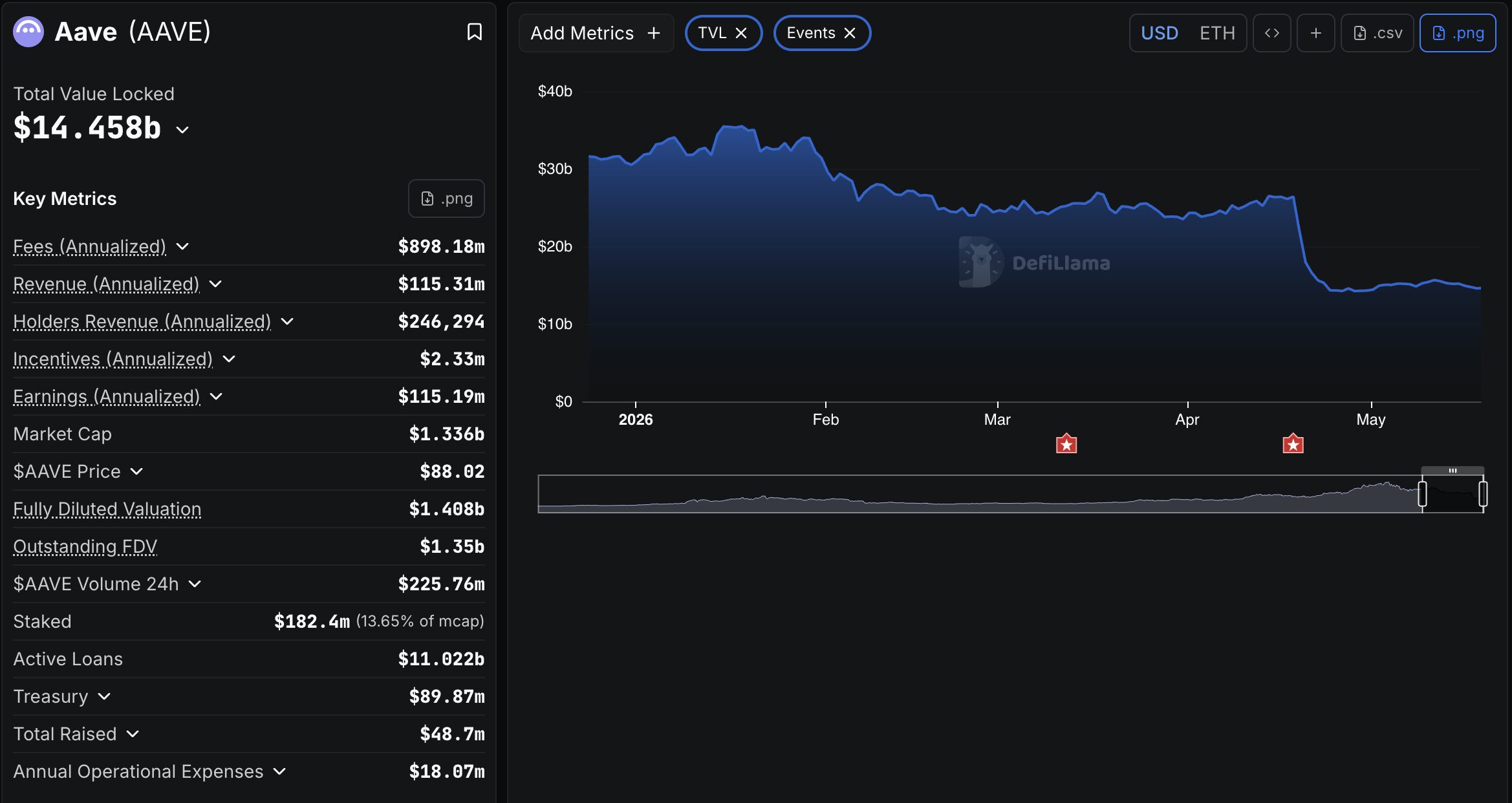
Task: Click the Key Metrics heading
Action: coord(65,198)
